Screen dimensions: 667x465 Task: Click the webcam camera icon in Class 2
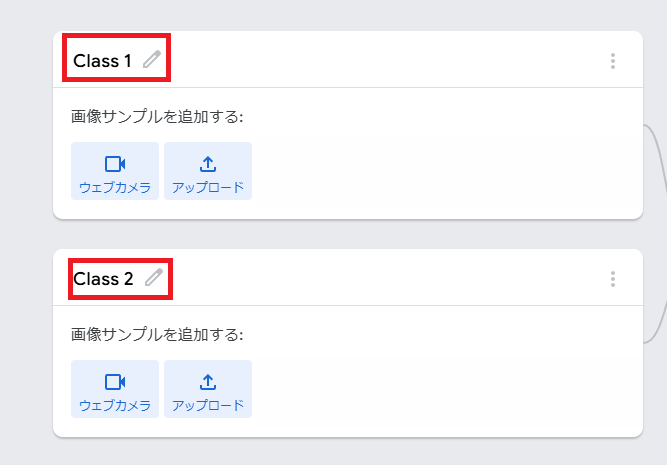click(115, 382)
